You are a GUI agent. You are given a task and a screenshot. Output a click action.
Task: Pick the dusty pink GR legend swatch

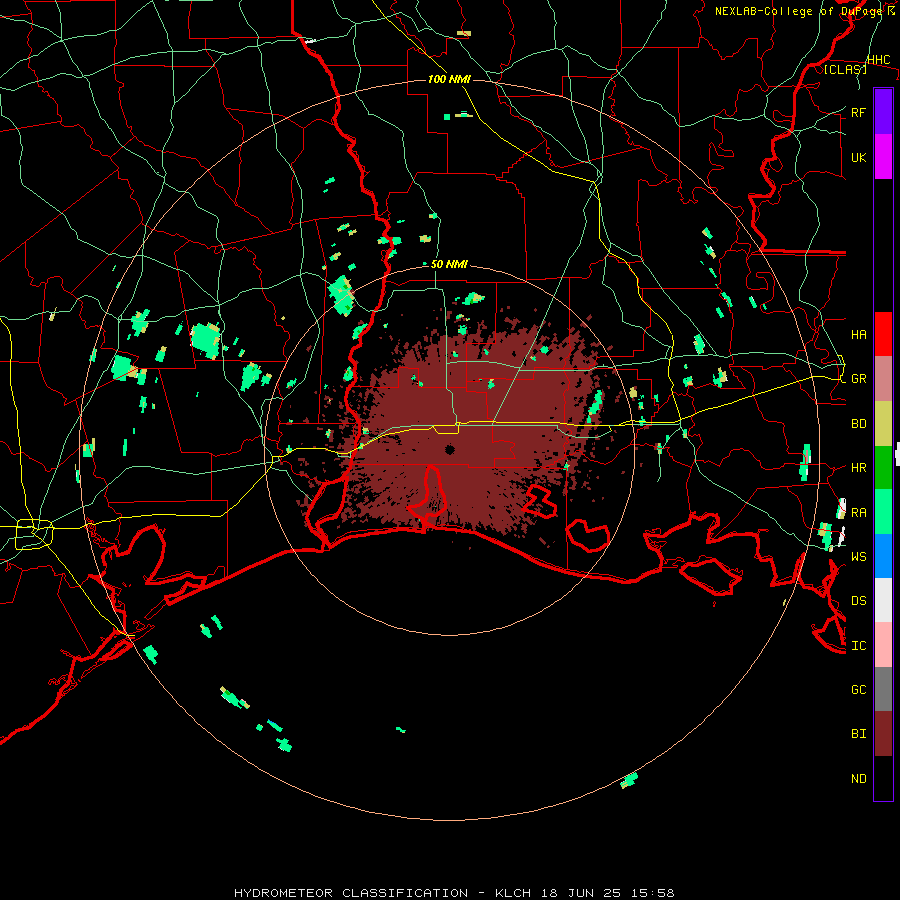883,379
